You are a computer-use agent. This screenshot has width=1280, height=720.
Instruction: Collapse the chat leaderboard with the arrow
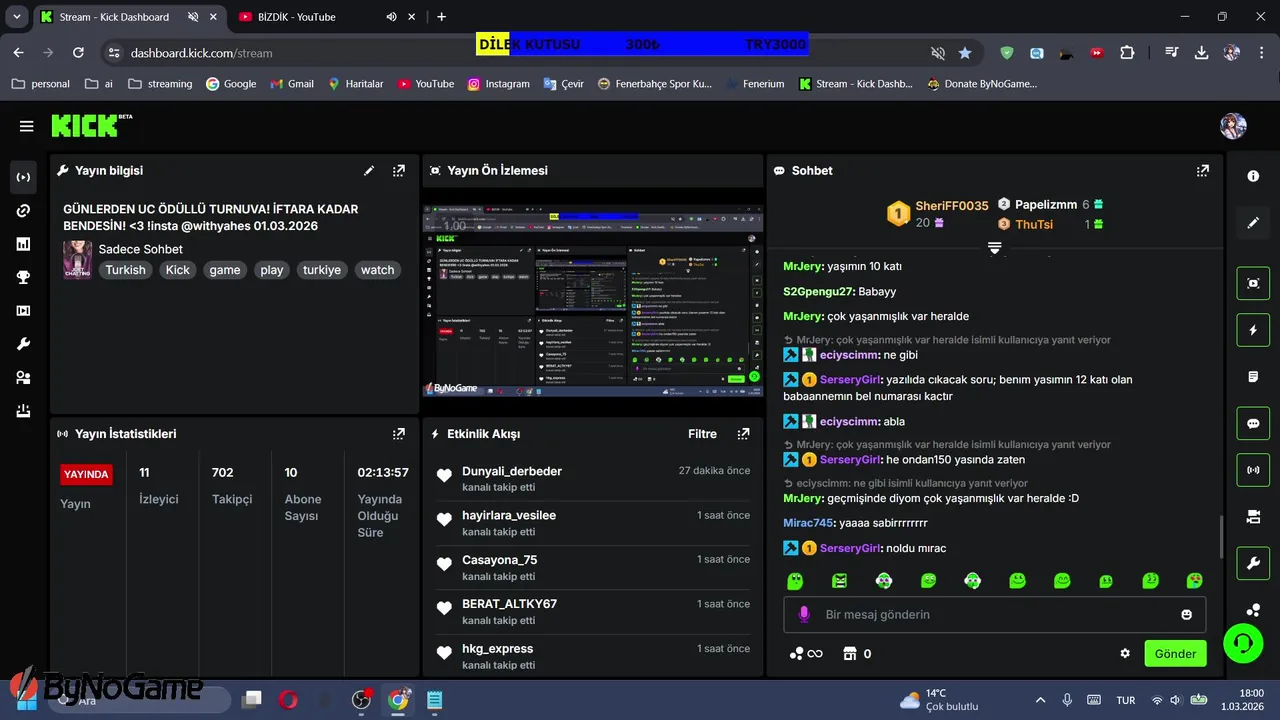(x=995, y=248)
